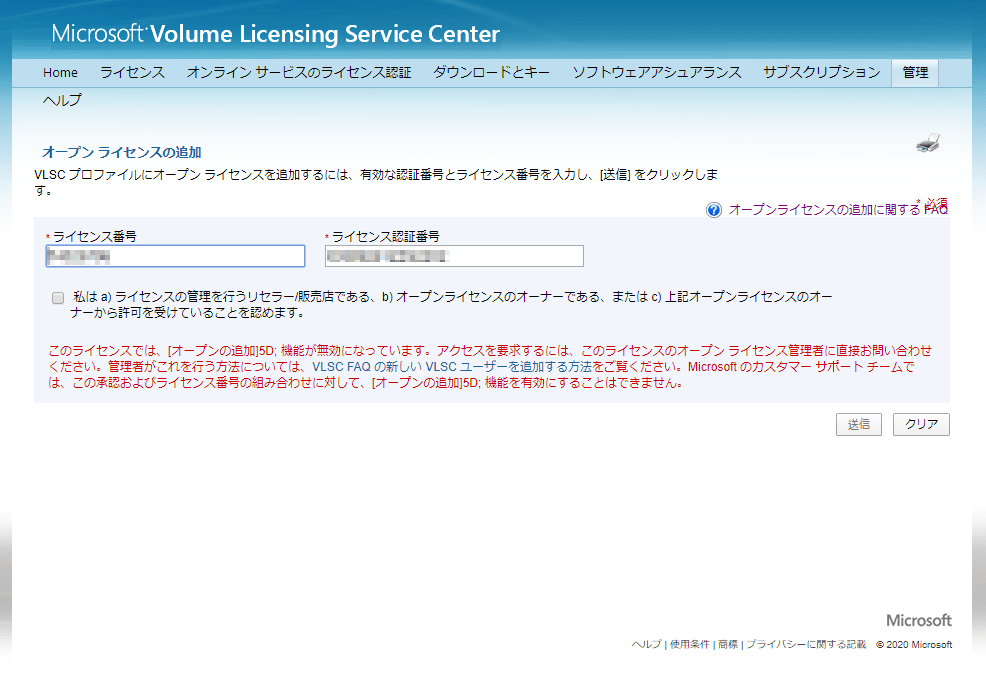
Task: Open the 商標 footer link
Action: [728, 645]
